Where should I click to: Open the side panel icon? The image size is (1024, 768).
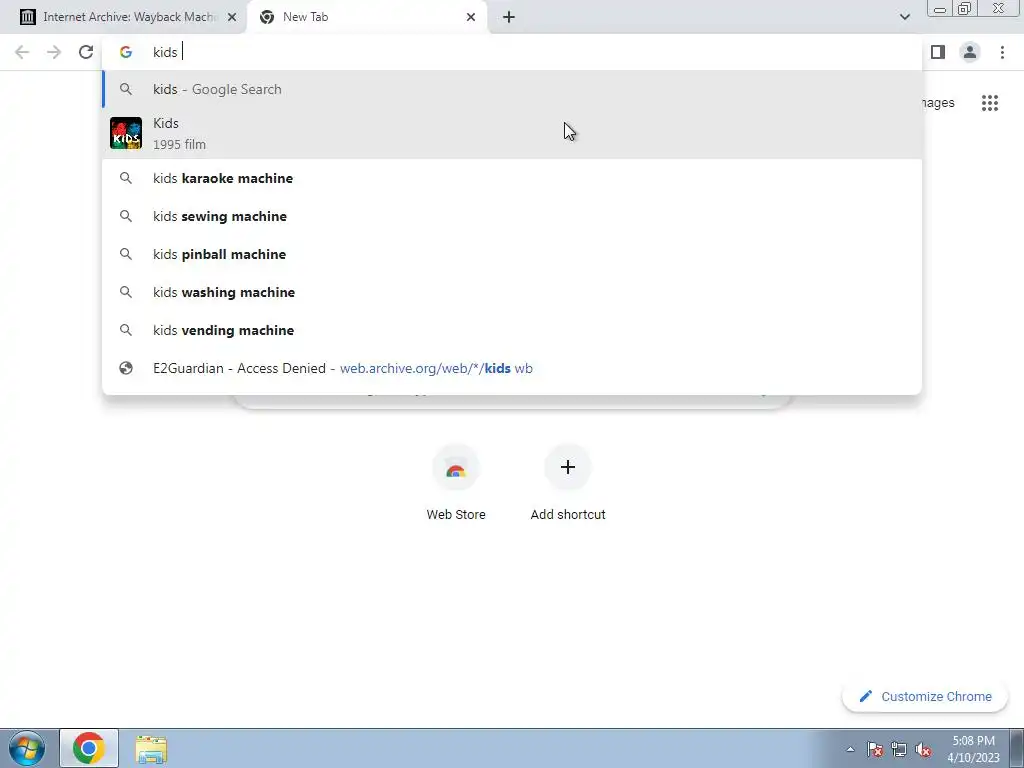pos(938,52)
